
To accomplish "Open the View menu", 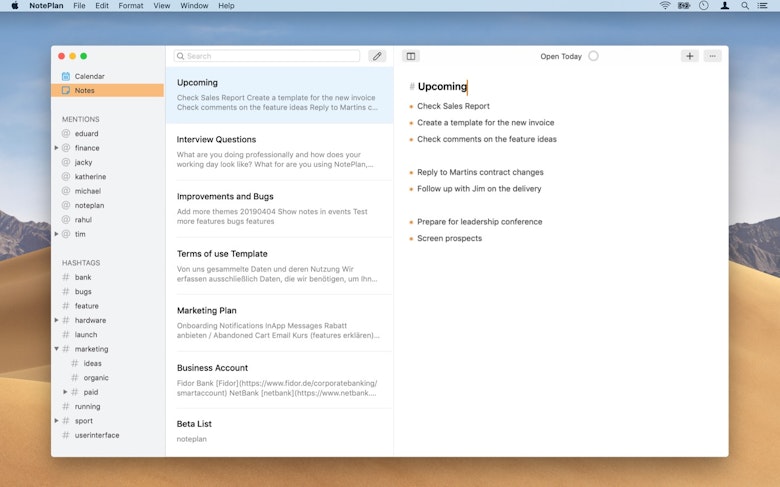I will pyautogui.click(x=162, y=5).
